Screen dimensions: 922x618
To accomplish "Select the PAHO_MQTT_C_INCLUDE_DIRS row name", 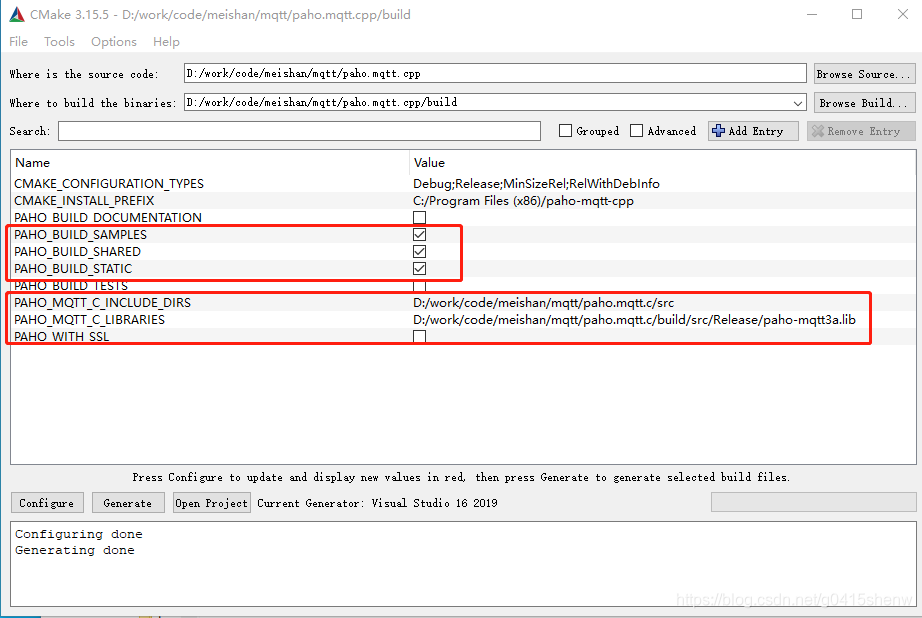I will 102,303.
